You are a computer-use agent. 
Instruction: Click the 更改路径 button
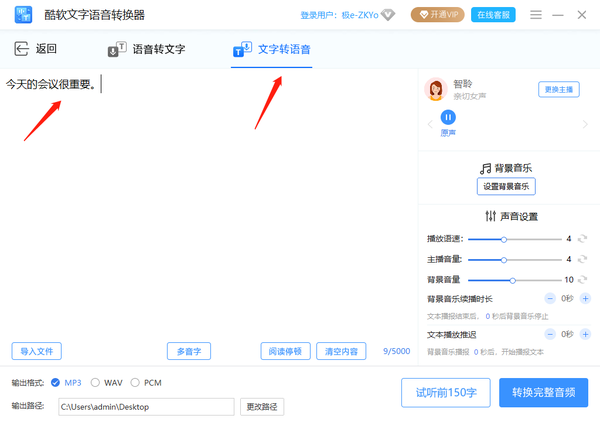click(x=262, y=407)
